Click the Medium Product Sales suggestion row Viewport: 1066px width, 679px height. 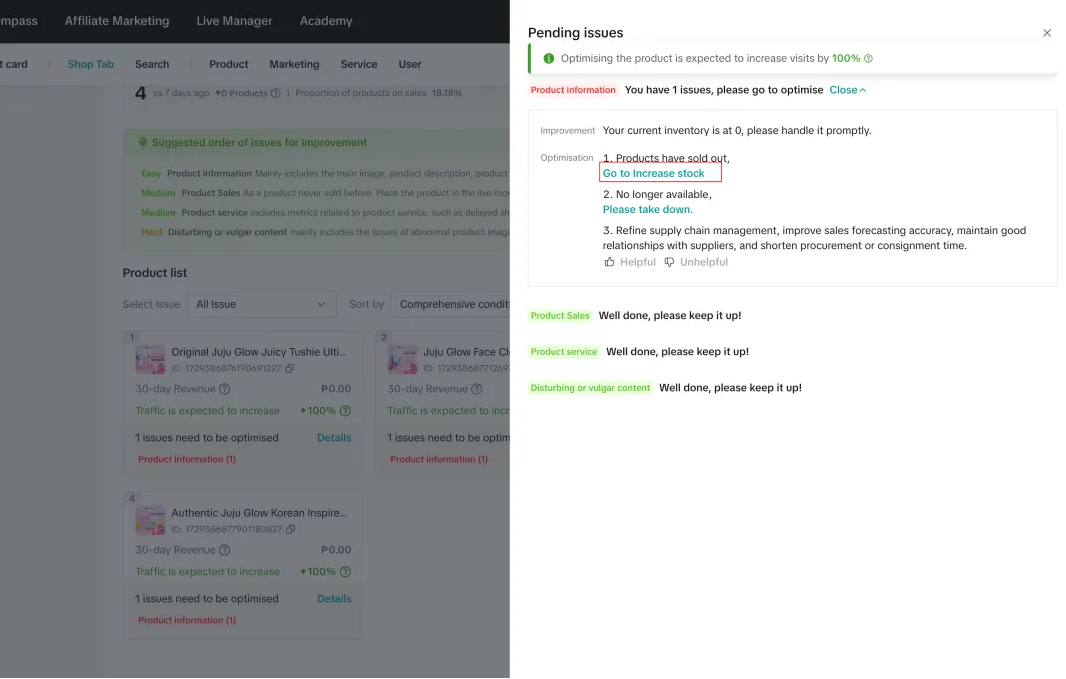pos(325,193)
